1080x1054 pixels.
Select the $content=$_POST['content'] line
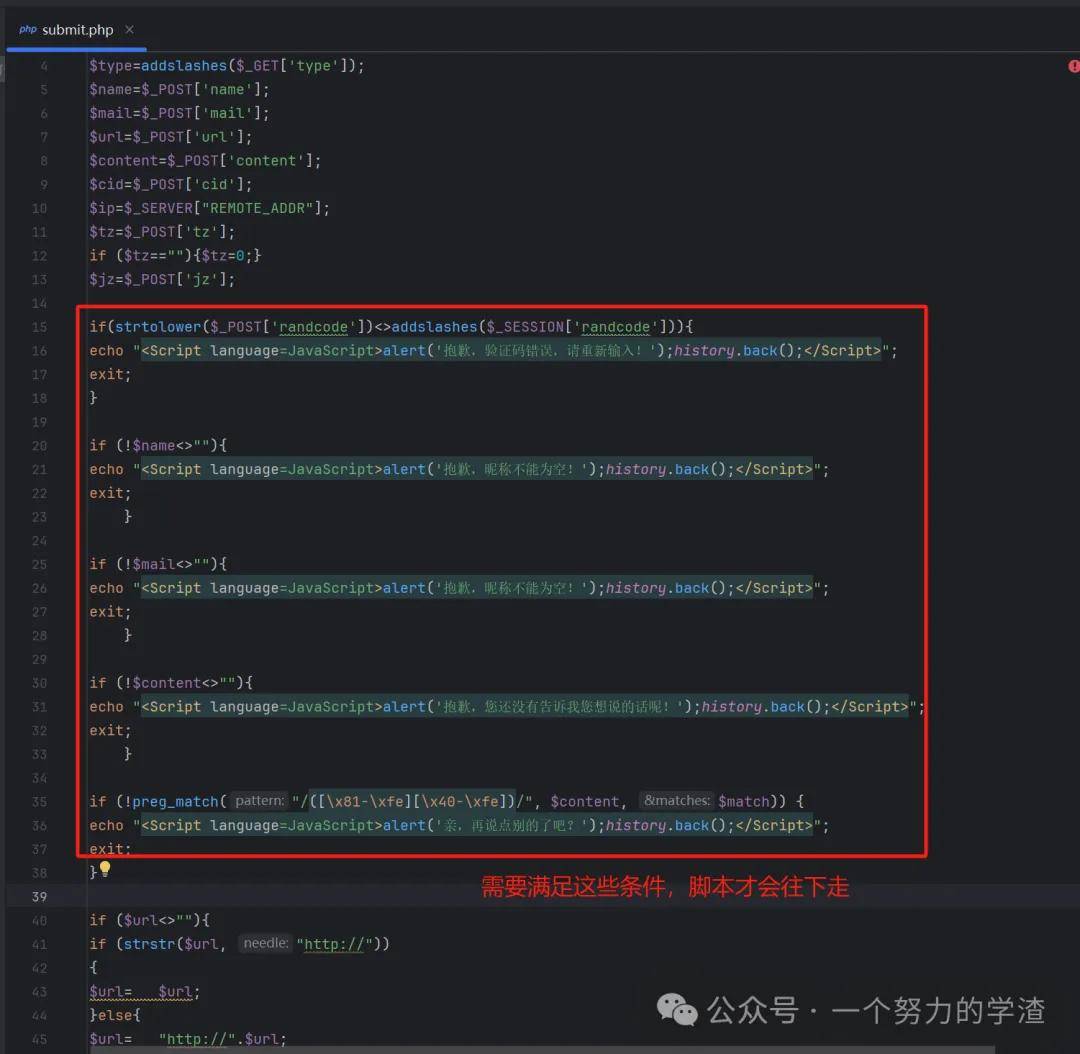click(x=205, y=161)
